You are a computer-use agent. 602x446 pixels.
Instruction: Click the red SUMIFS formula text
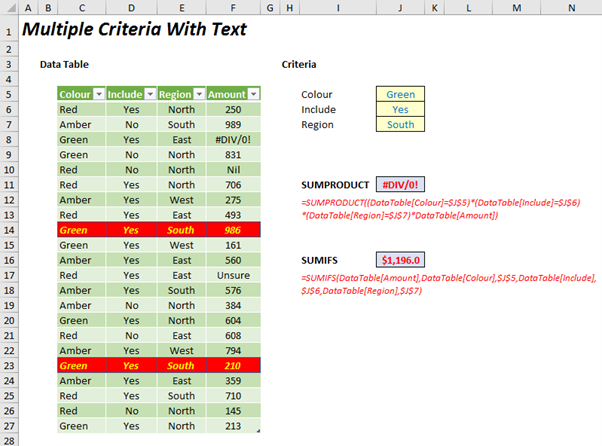coord(448,284)
